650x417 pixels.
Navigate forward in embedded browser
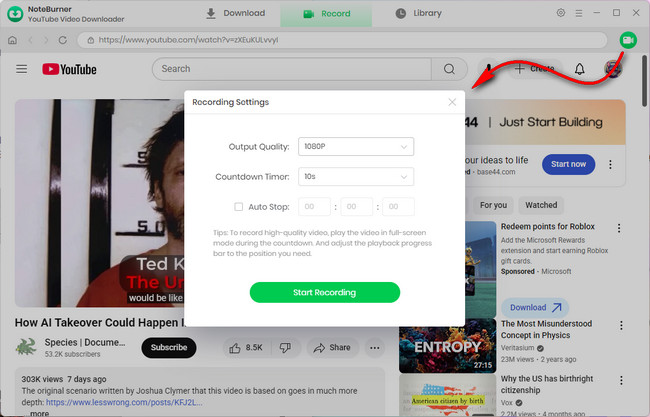tap(46, 40)
